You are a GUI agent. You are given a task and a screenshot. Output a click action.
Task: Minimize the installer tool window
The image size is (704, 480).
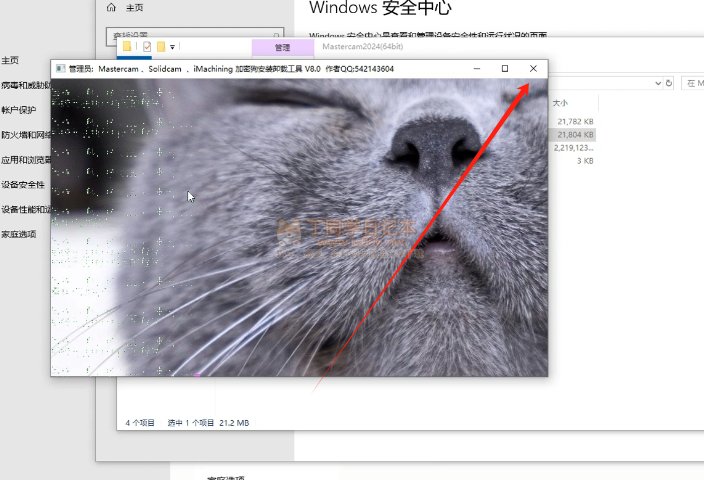tap(477, 68)
